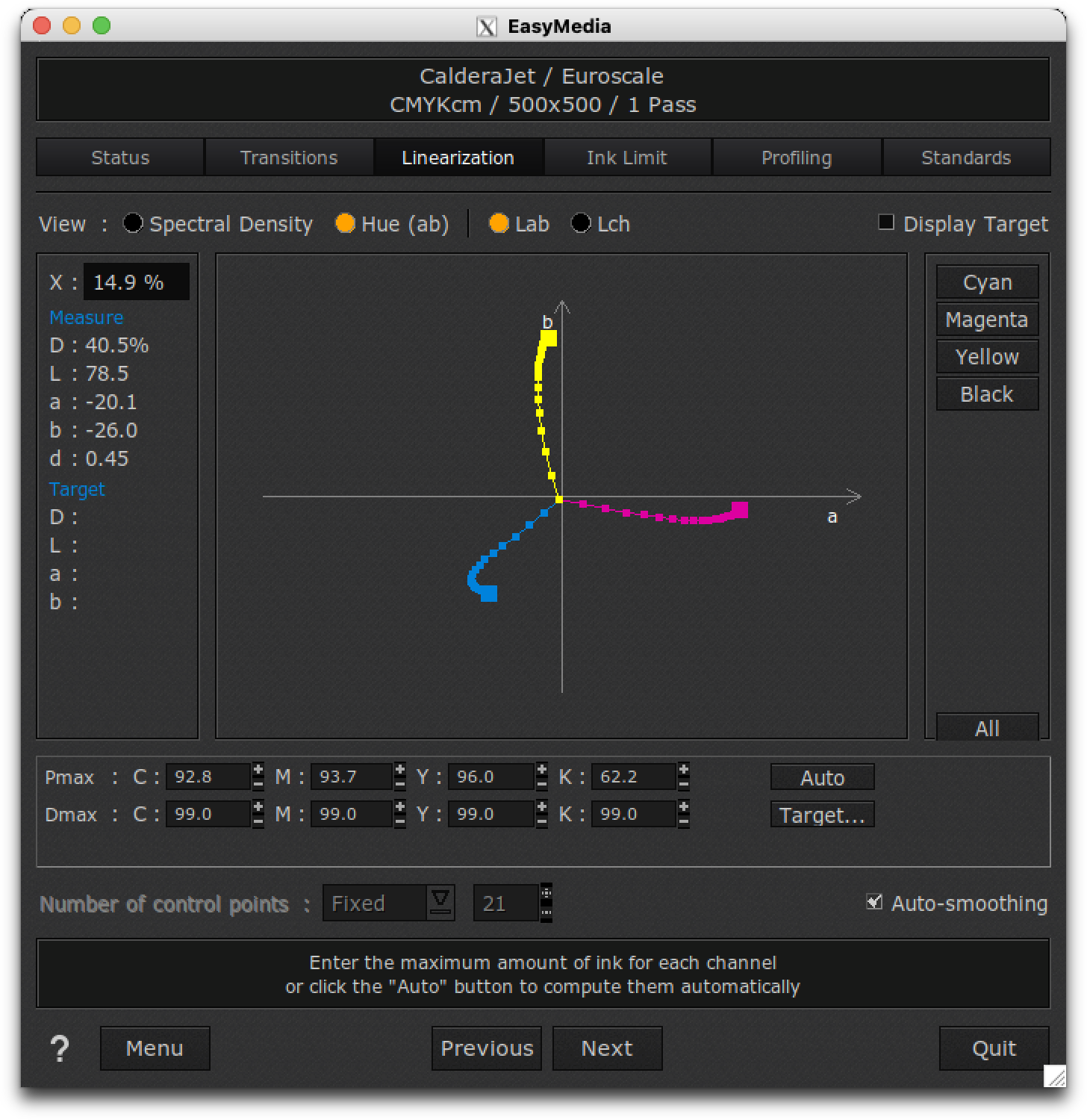Screen dimensions: 1087x1120
Task: Click the Menu button
Action: (x=155, y=1048)
